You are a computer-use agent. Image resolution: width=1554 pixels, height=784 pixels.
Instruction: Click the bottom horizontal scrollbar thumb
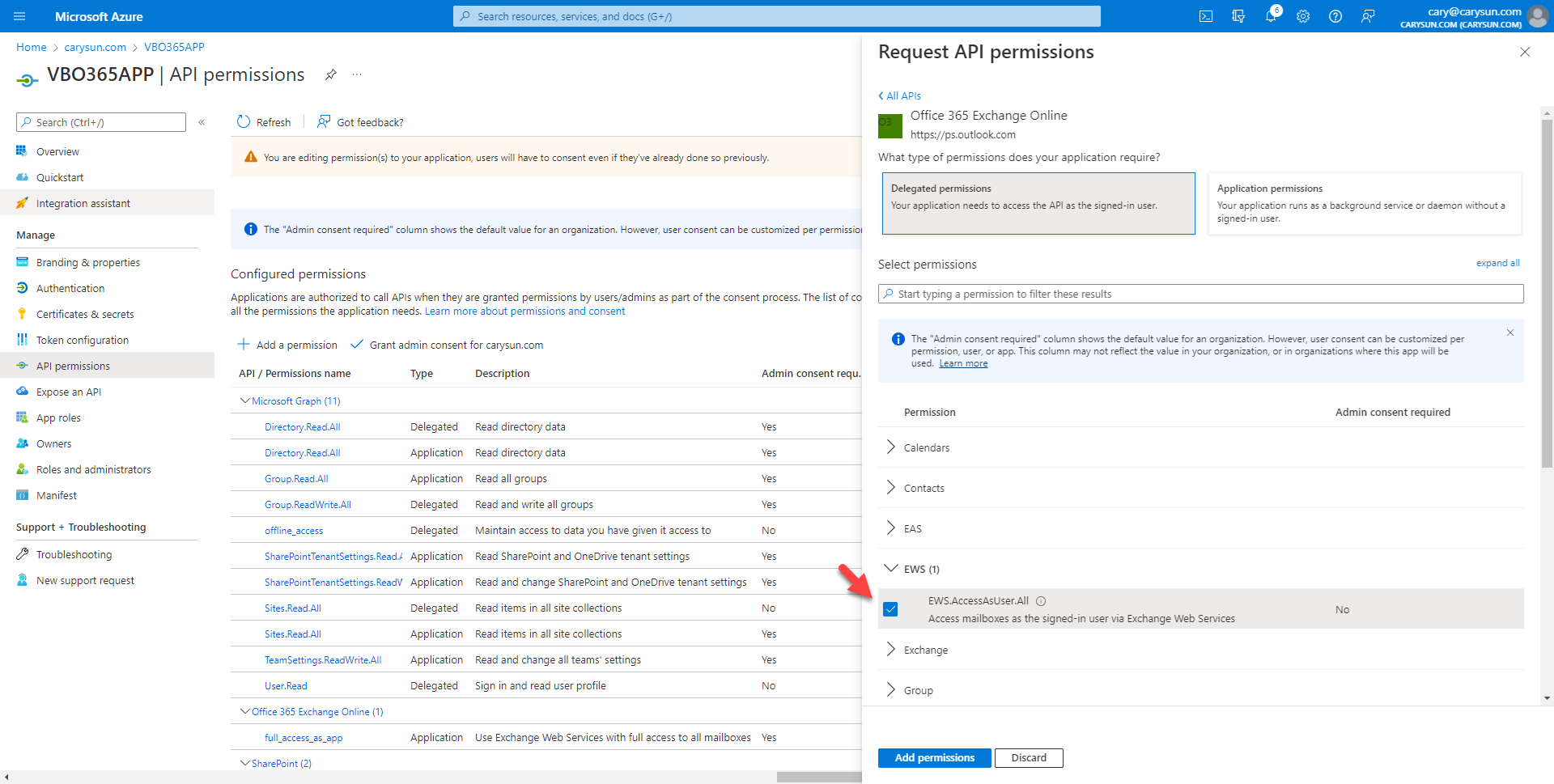point(819,777)
